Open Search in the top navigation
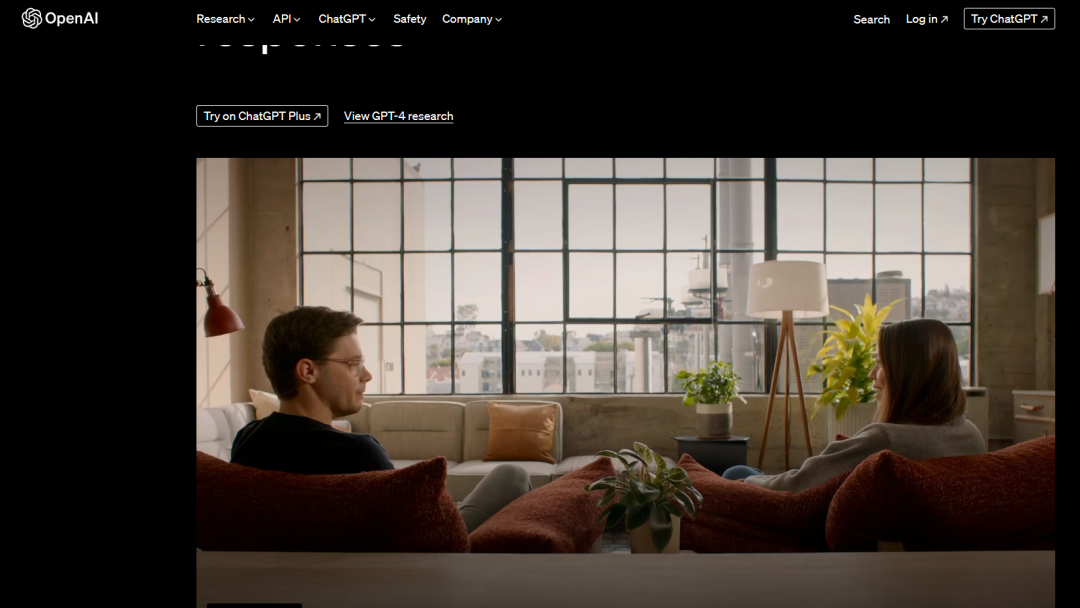 (871, 19)
